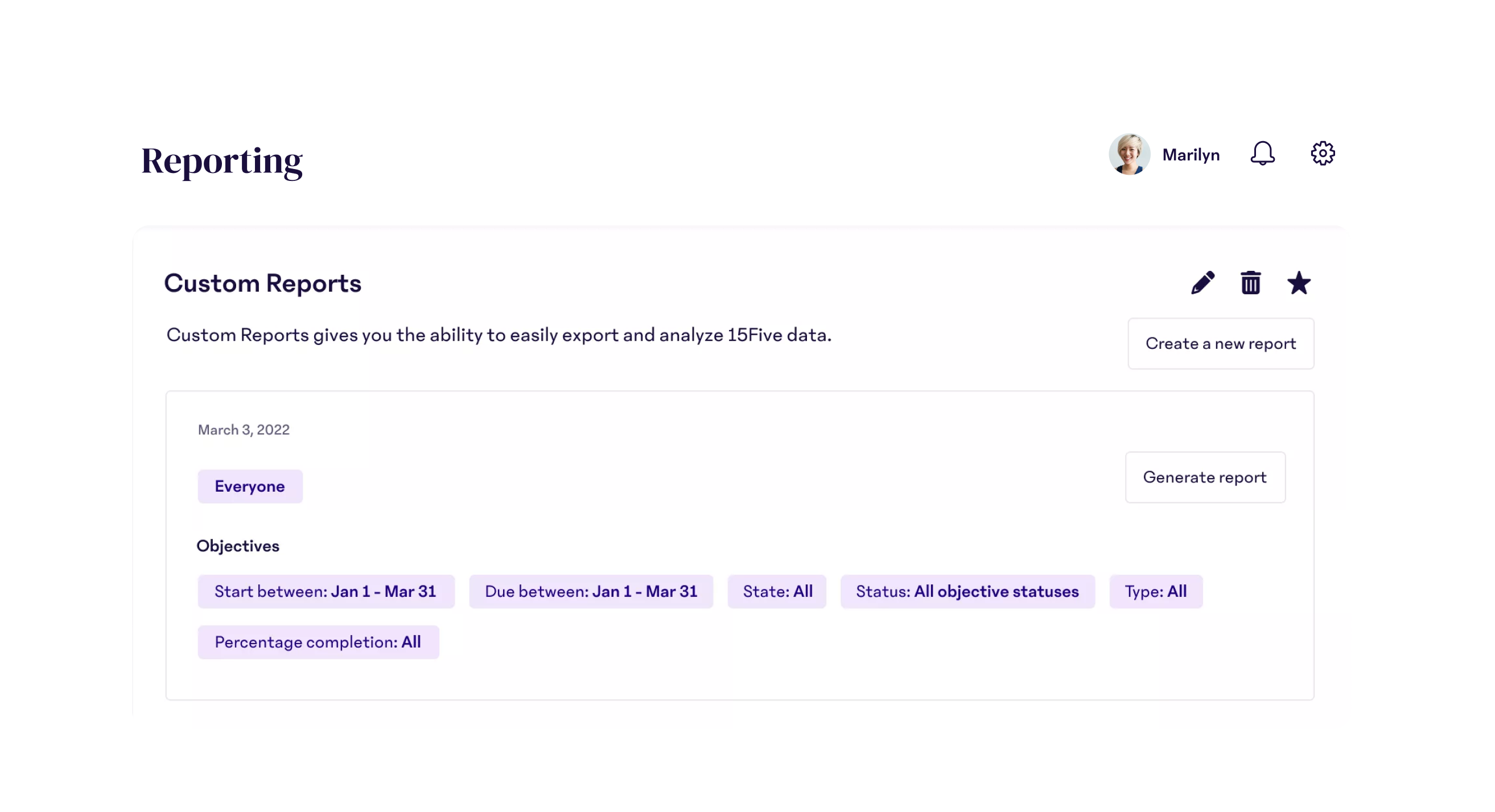Image resolution: width=1495 pixels, height=812 pixels.
Task: Click Marilyn's profile avatar
Action: pos(1129,154)
